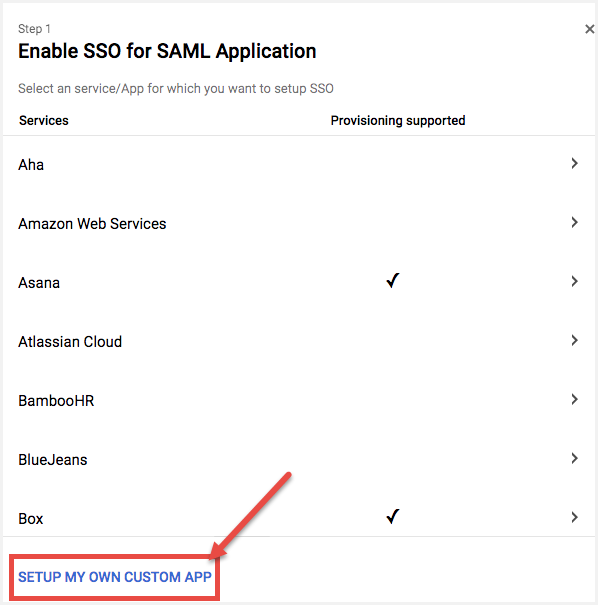Viewport: 598px width, 605px height.
Task: Click Setup My Own Custom App
Action: click(115, 577)
